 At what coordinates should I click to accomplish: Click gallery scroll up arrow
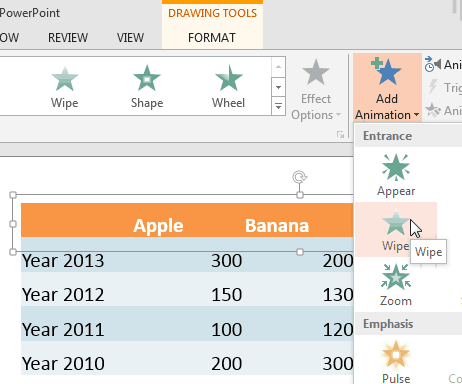coord(279,67)
